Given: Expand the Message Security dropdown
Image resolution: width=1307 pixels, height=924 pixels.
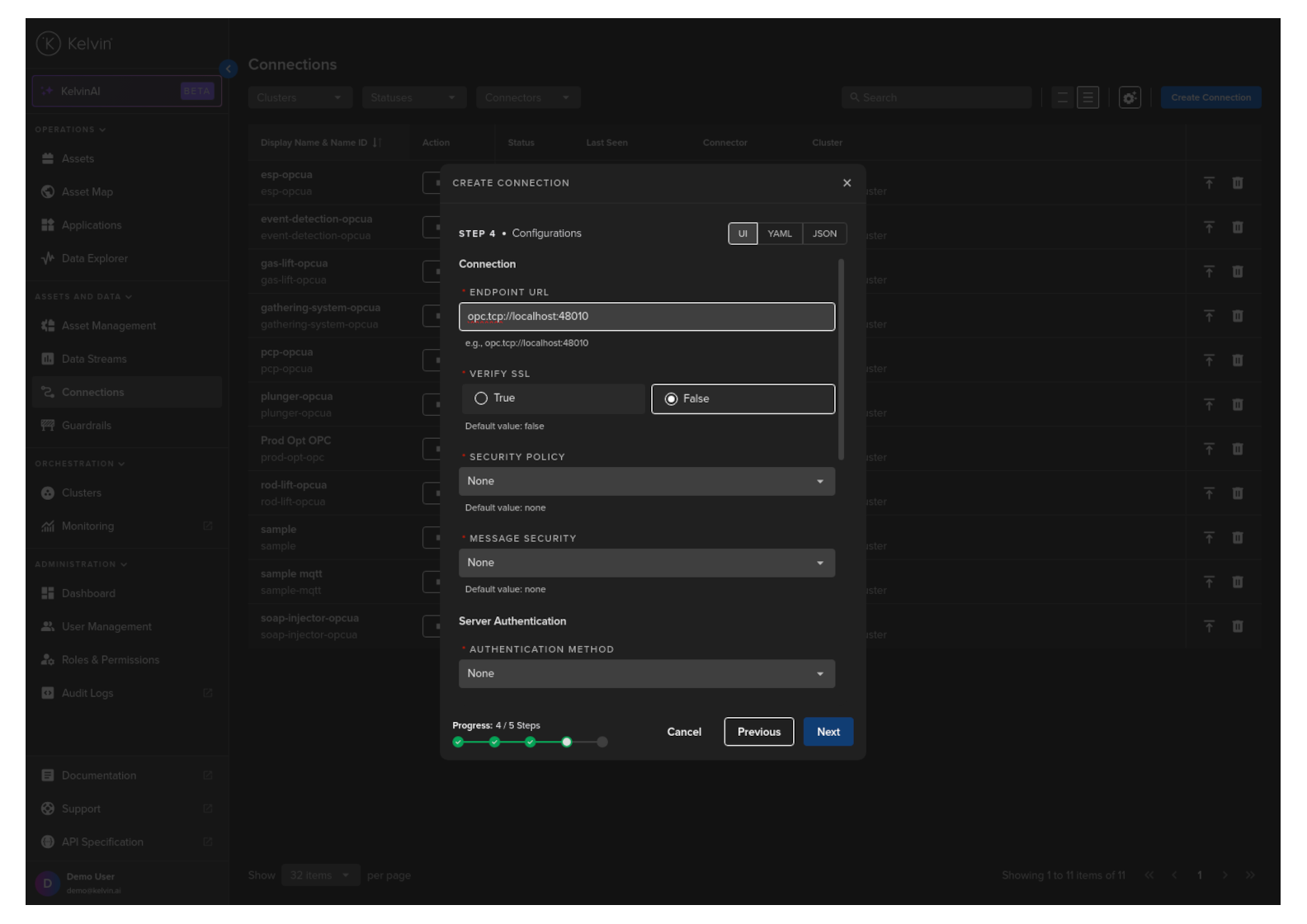Looking at the screenshot, I should [646, 563].
